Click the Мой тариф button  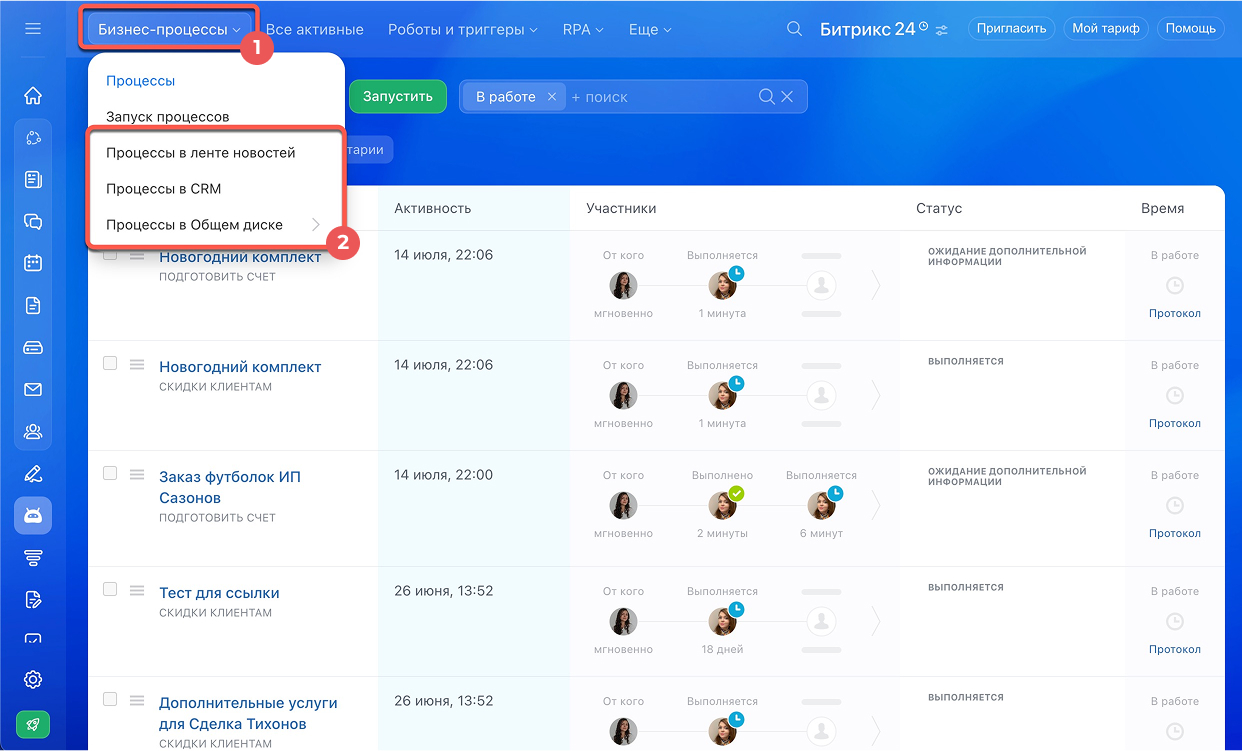(x=1105, y=29)
